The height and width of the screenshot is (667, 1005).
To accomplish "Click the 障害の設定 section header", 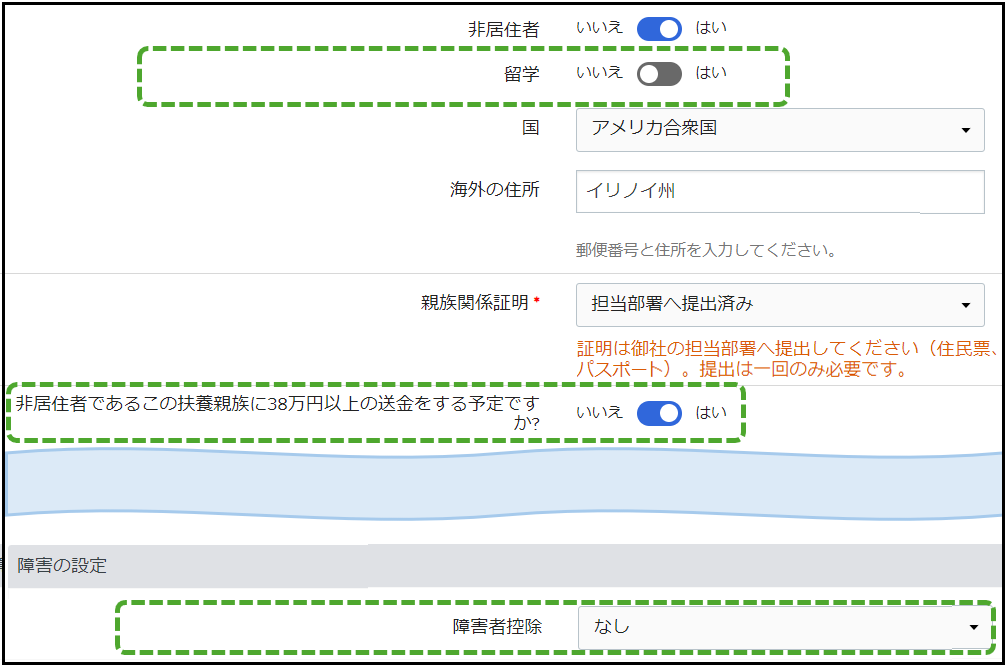I will coord(505,566).
